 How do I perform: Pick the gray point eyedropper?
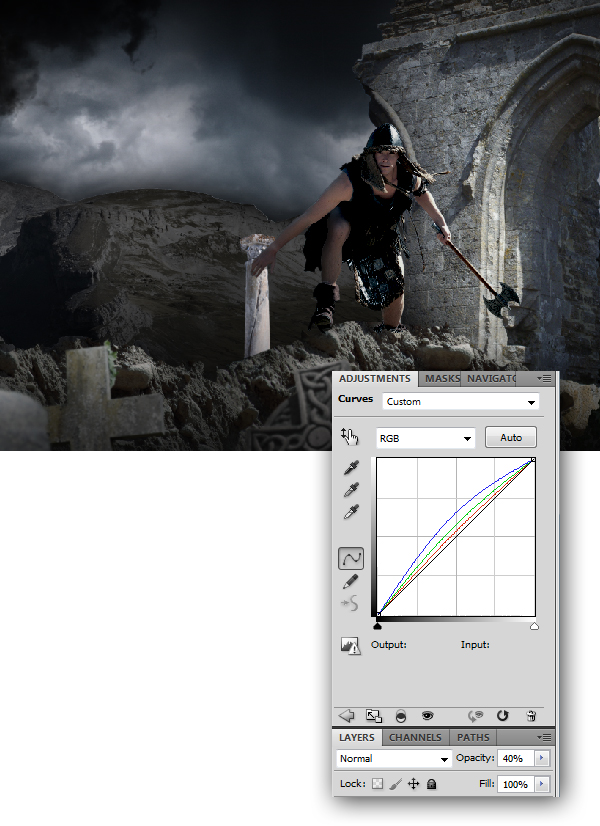[351, 490]
